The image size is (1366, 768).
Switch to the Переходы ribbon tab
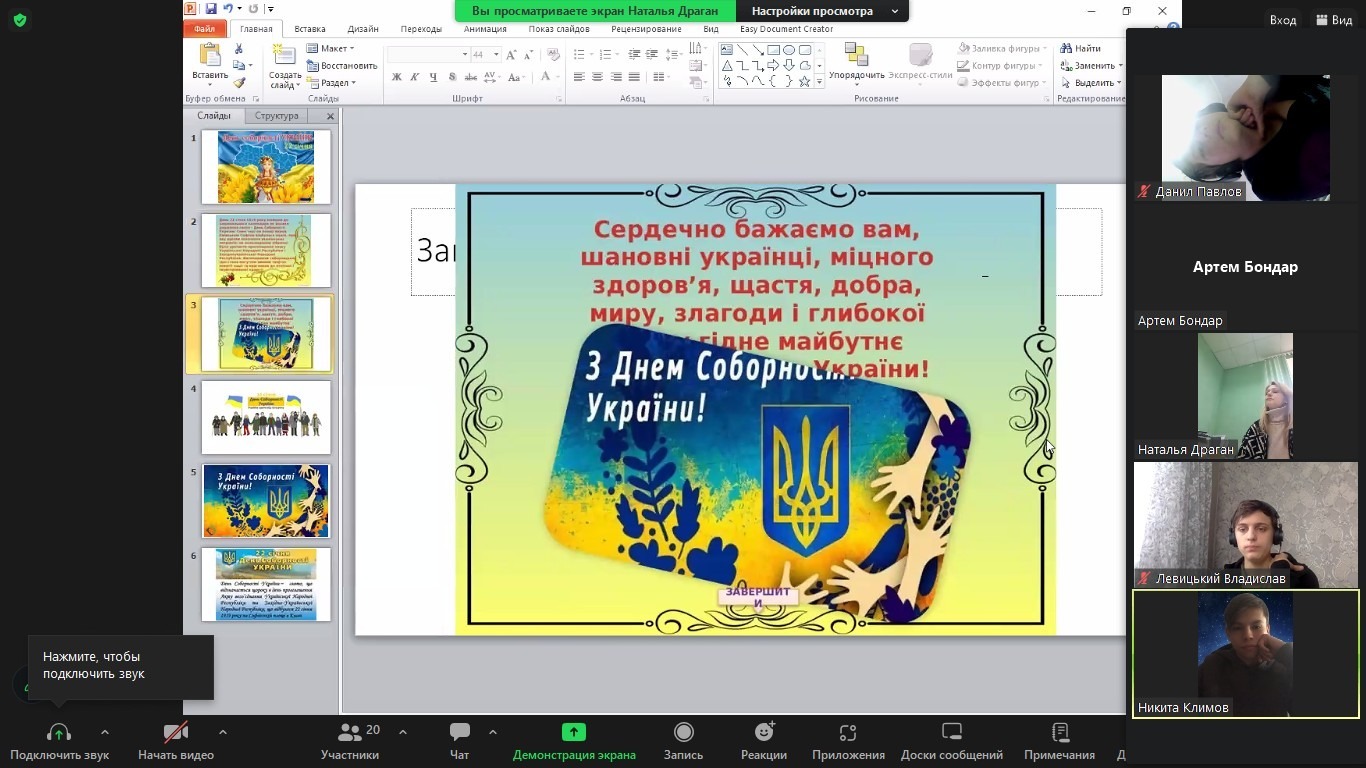421,29
